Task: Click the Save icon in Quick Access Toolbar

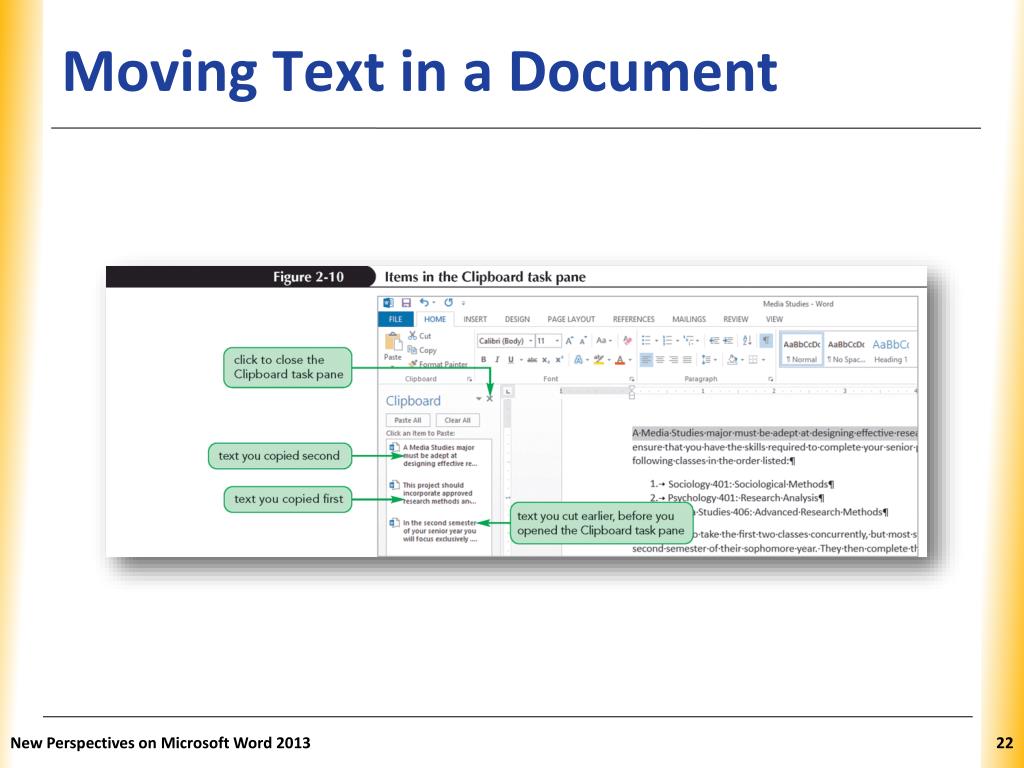Action: tap(406, 303)
